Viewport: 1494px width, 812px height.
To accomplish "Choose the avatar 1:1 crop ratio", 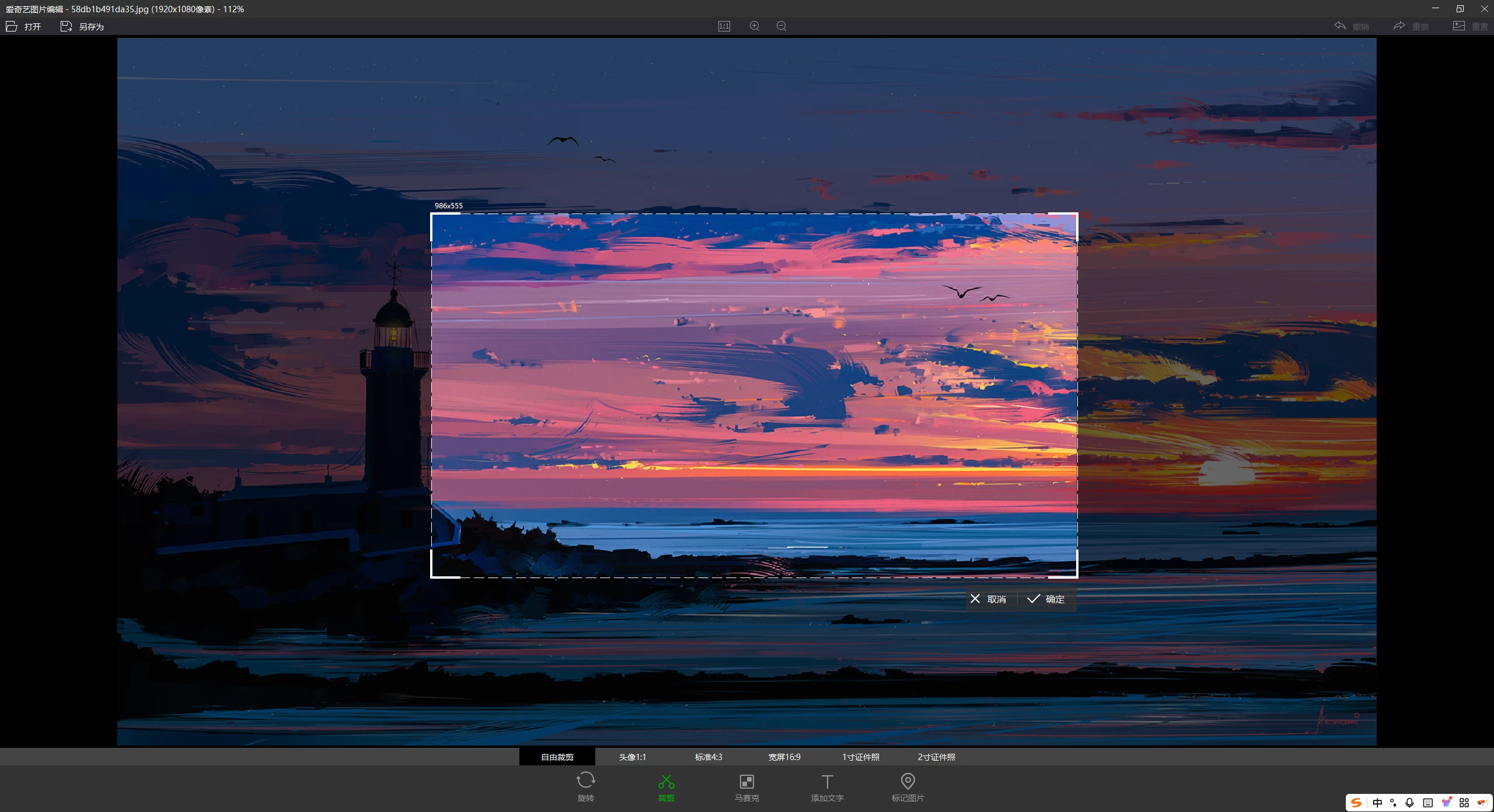I will 633,757.
